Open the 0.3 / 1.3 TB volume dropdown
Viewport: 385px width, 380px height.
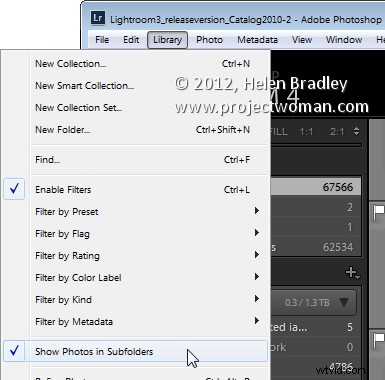315,303
